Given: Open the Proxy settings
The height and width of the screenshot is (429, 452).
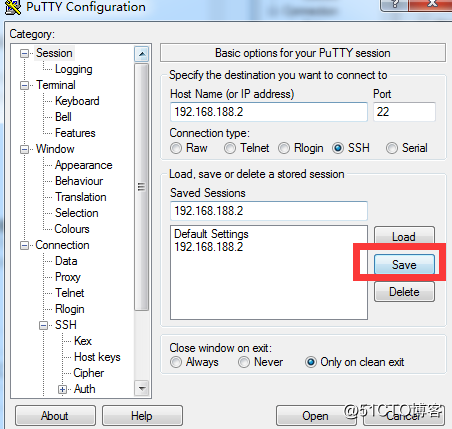Looking at the screenshot, I should coord(68,277).
